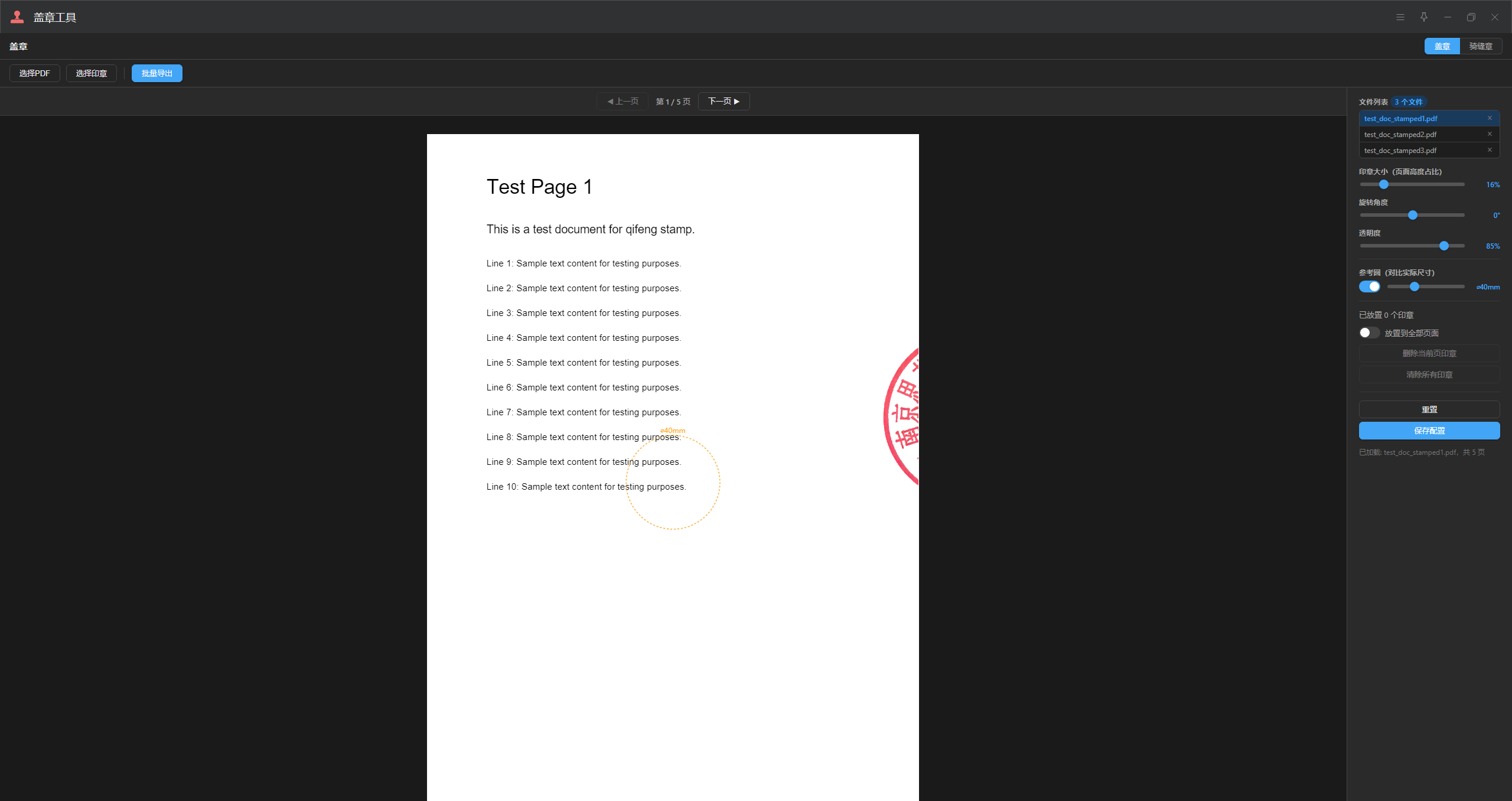Viewport: 1512px width, 801px height.
Task: Click the ⌀40mm value in the side panel
Action: 1488,287
